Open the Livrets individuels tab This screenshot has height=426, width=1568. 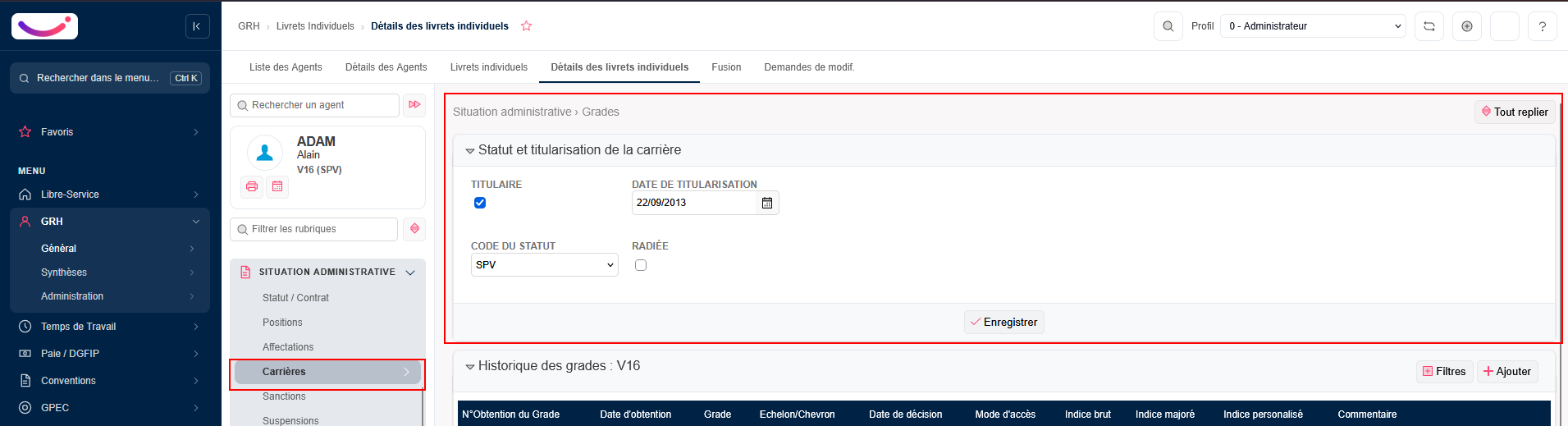point(489,67)
